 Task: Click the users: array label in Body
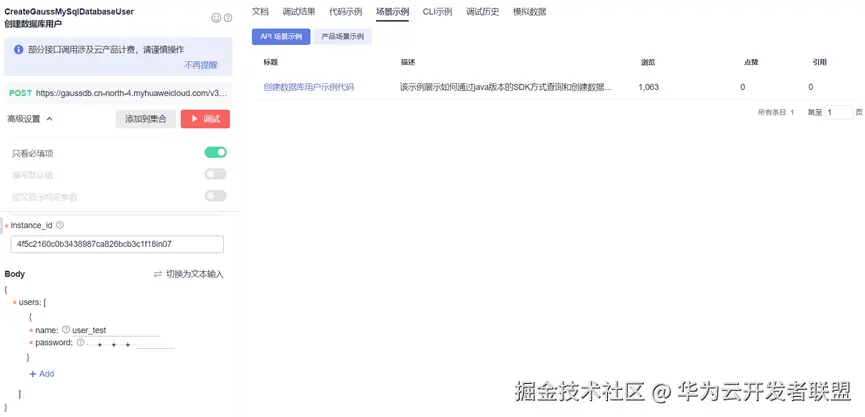pos(33,302)
